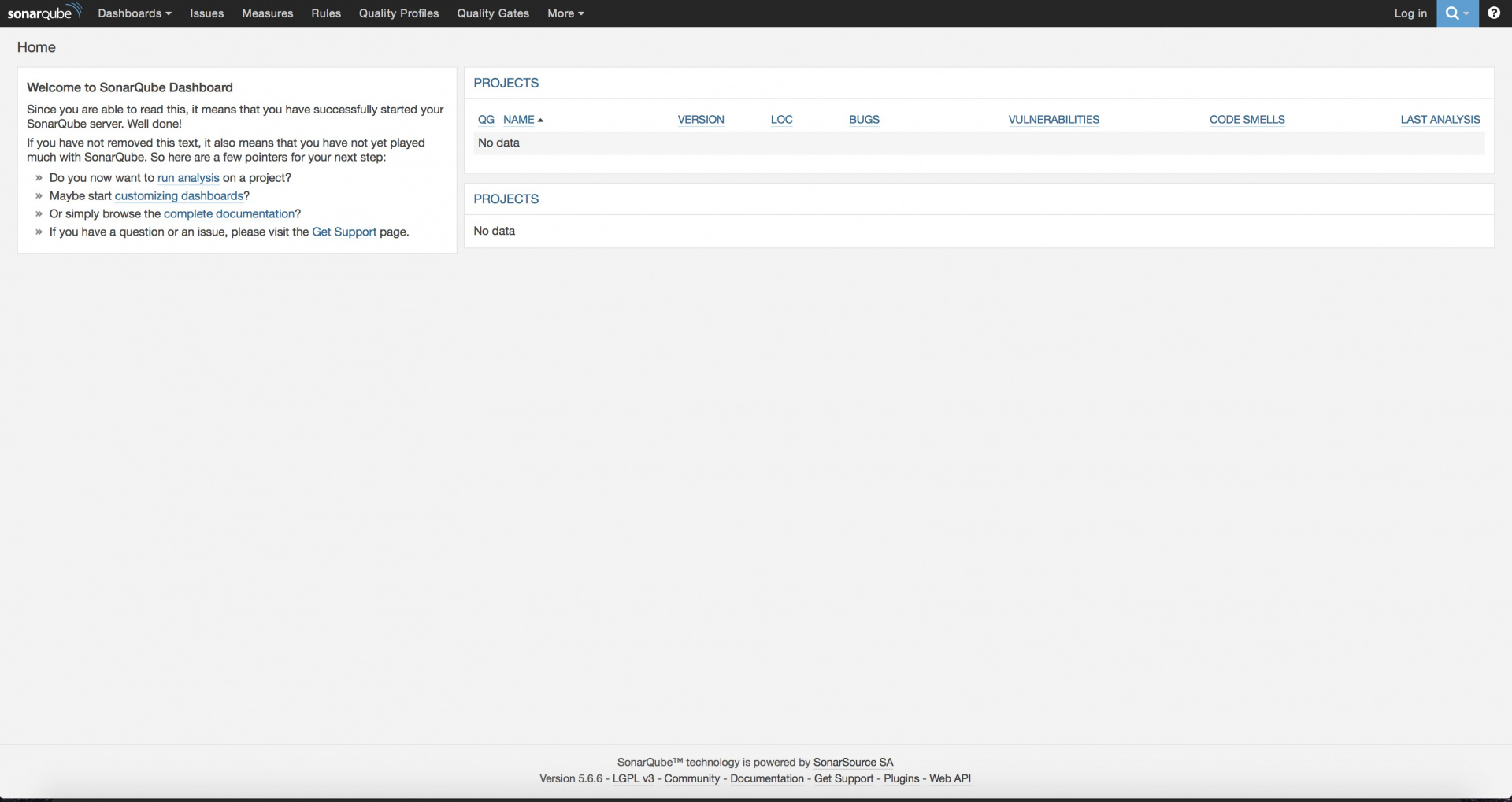1512x802 pixels.
Task: Click the No data row in the projects table
Action: (x=980, y=143)
